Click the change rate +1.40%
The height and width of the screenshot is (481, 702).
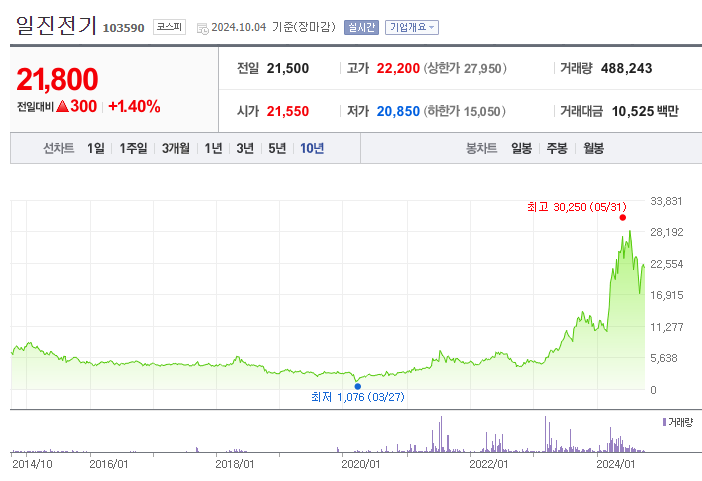click(134, 106)
